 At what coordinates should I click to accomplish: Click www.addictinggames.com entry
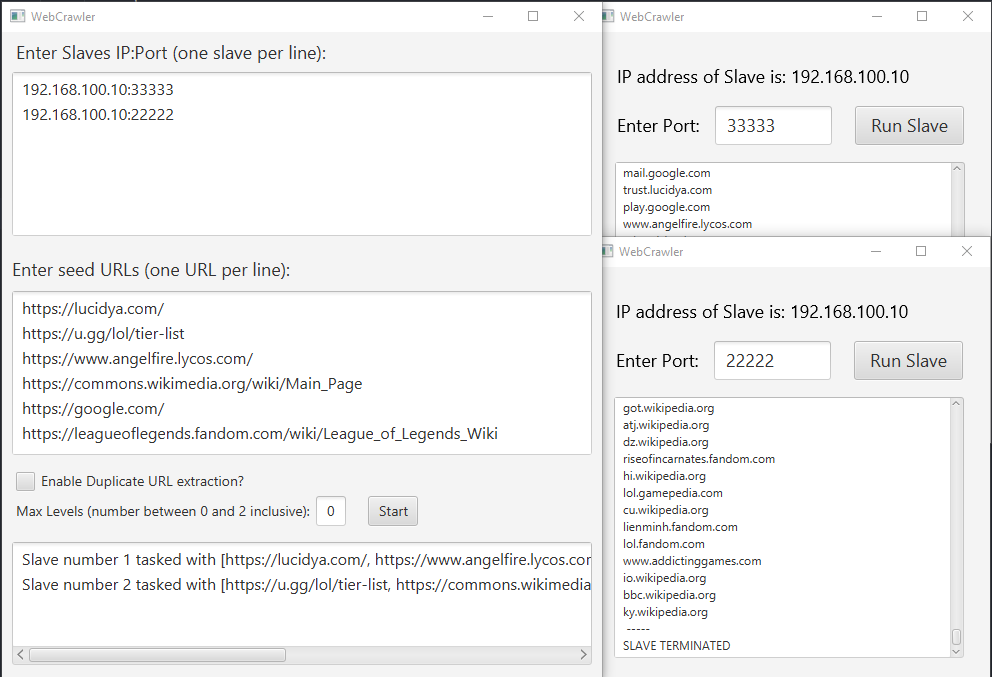(x=692, y=561)
